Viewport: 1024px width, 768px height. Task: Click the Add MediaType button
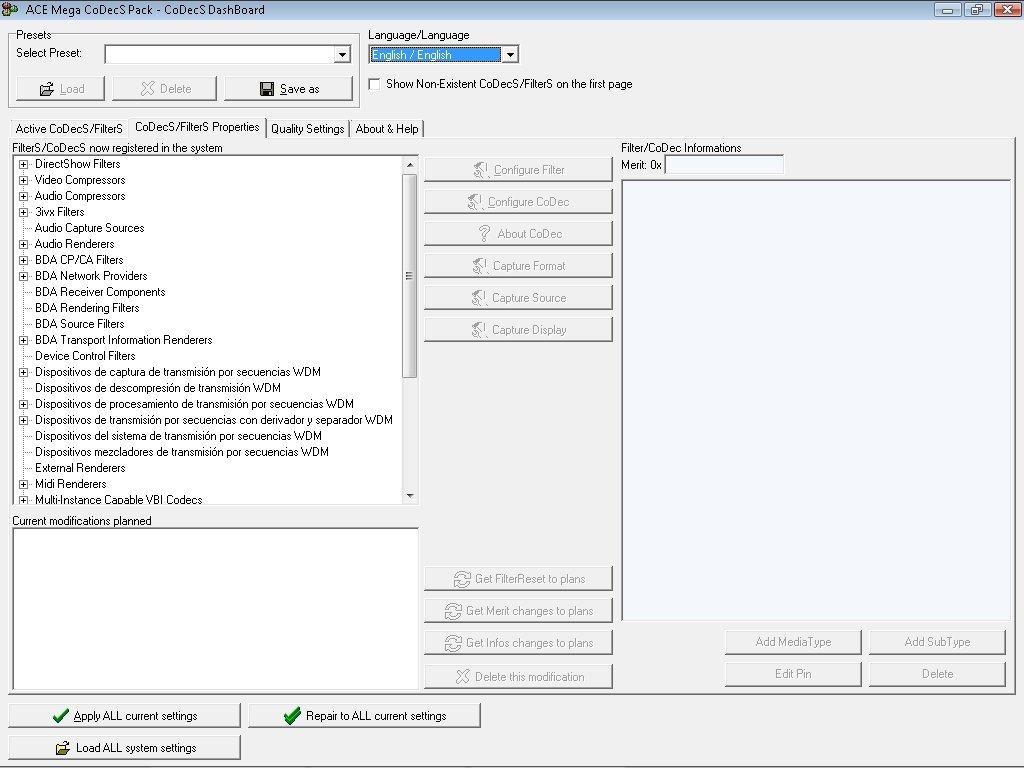(x=793, y=642)
